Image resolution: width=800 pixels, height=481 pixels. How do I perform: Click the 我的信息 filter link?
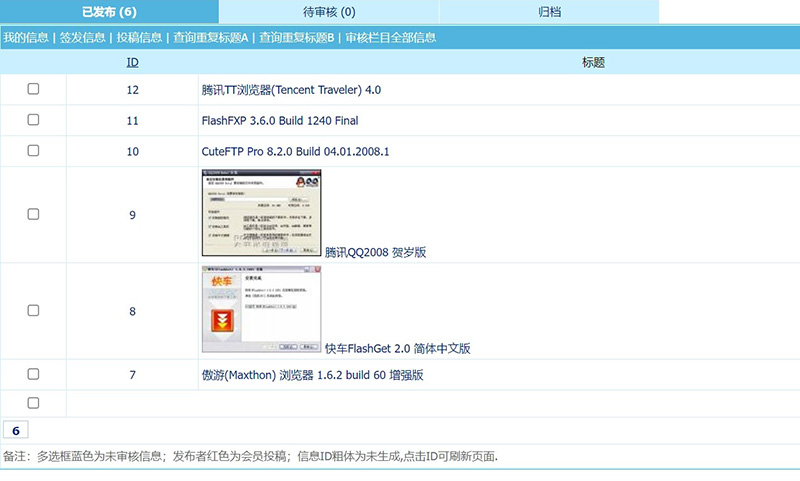click(x=26, y=37)
